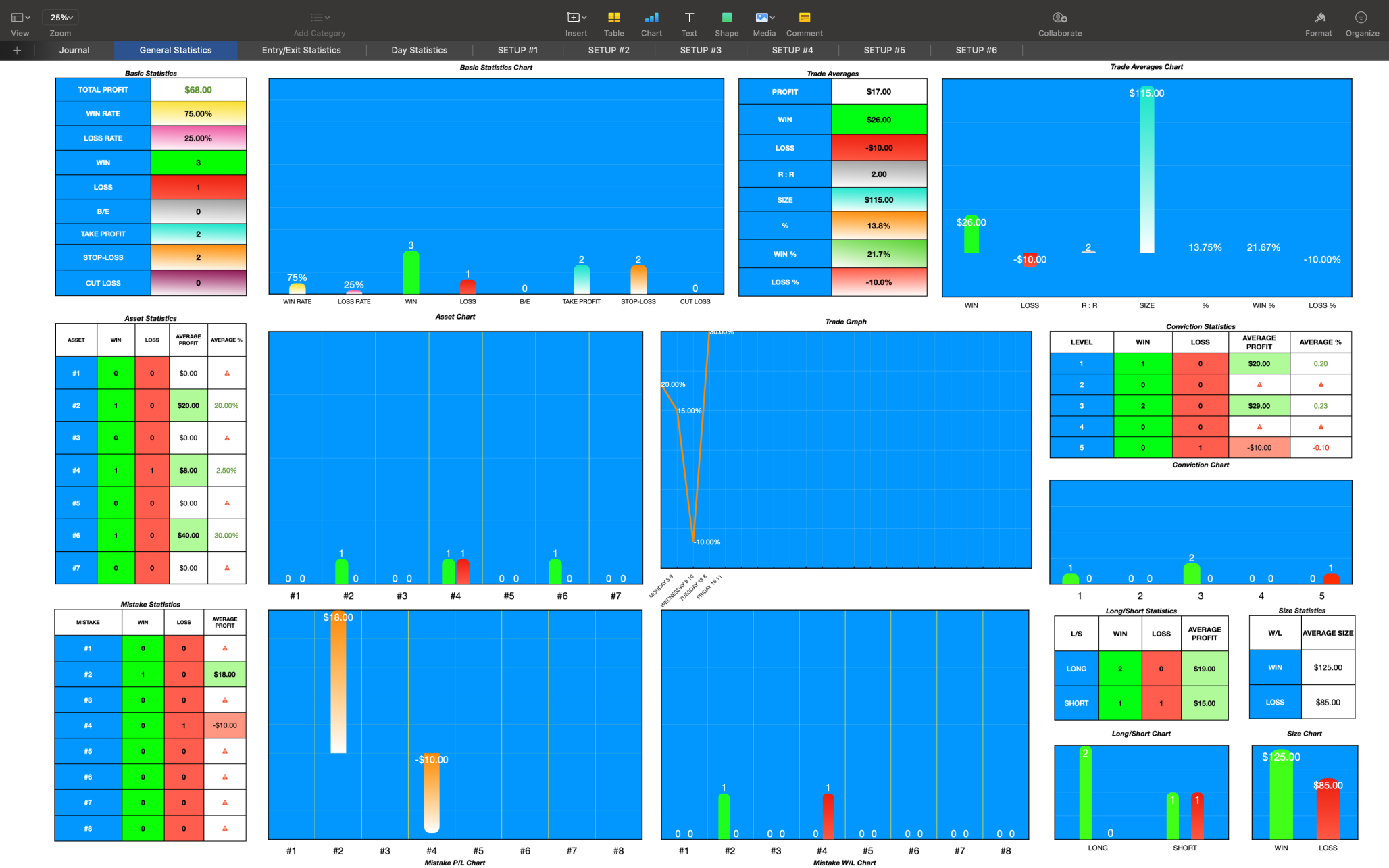1389x868 pixels.
Task: Click the green $26.00 WIN average cell
Action: (878, 120)
